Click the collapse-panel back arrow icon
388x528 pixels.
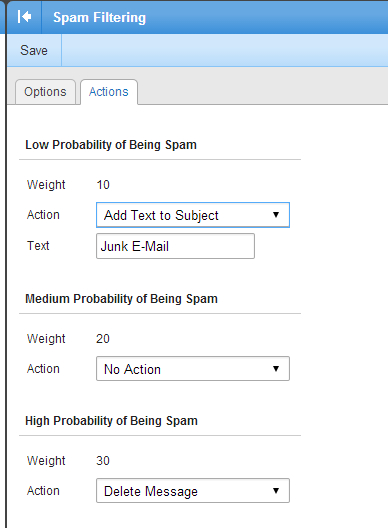click(24, 16)
